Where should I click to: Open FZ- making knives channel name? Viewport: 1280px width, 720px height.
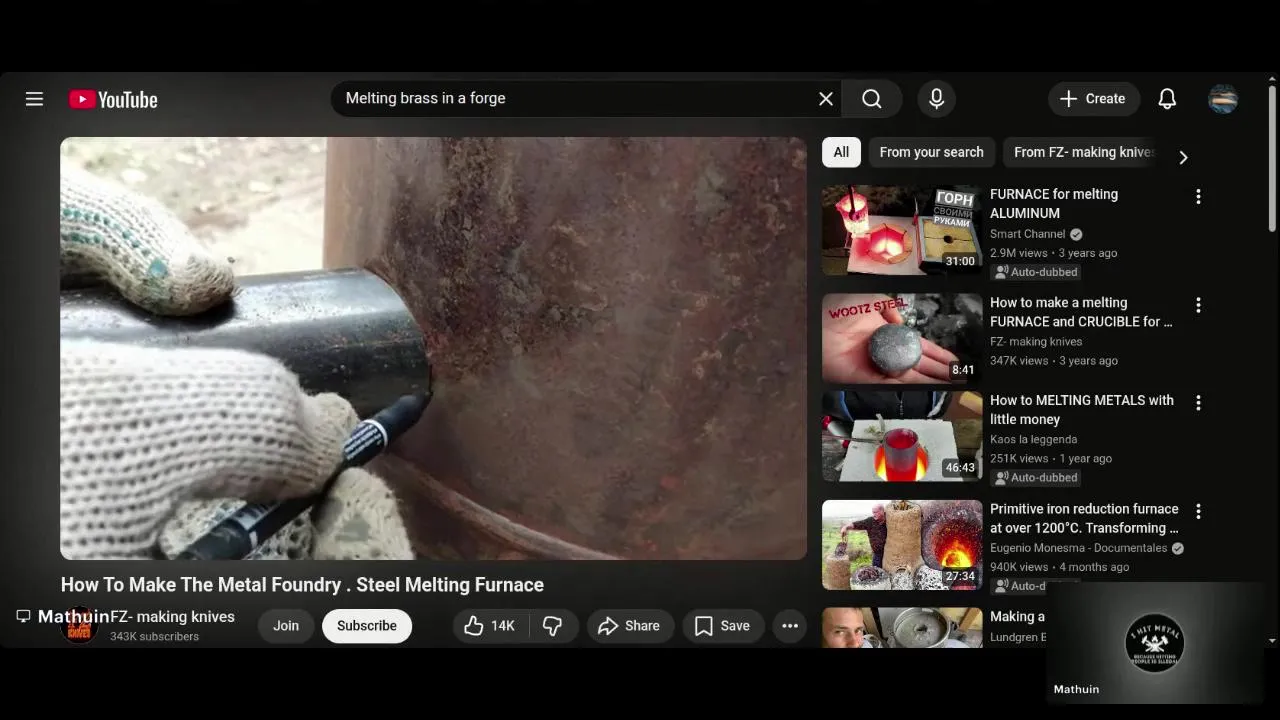172,617
